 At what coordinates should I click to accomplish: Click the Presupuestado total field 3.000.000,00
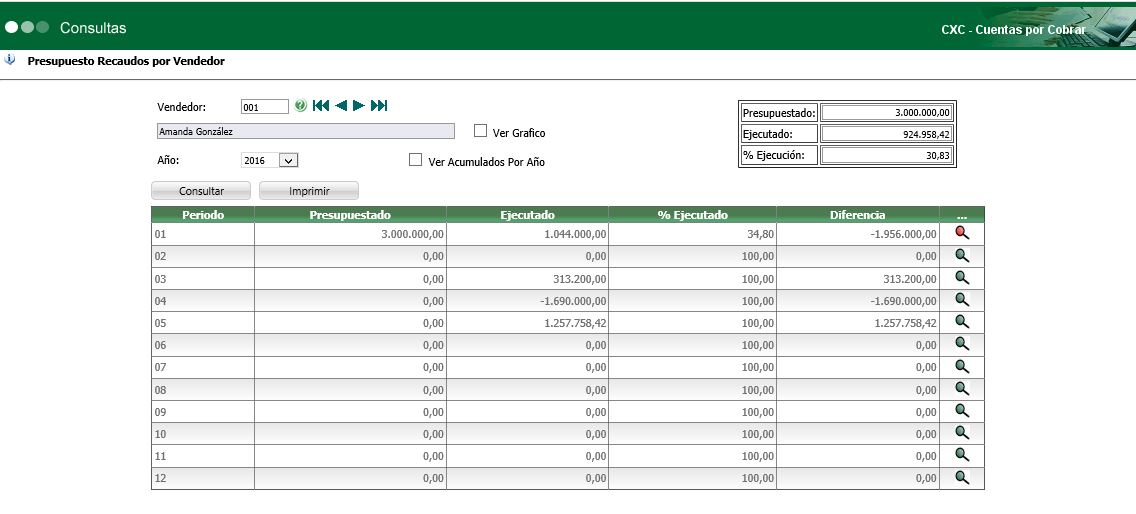tap(888, 112)
